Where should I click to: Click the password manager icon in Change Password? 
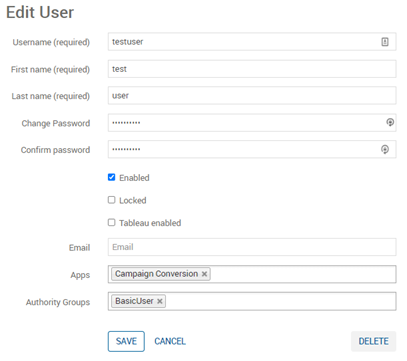390,122
